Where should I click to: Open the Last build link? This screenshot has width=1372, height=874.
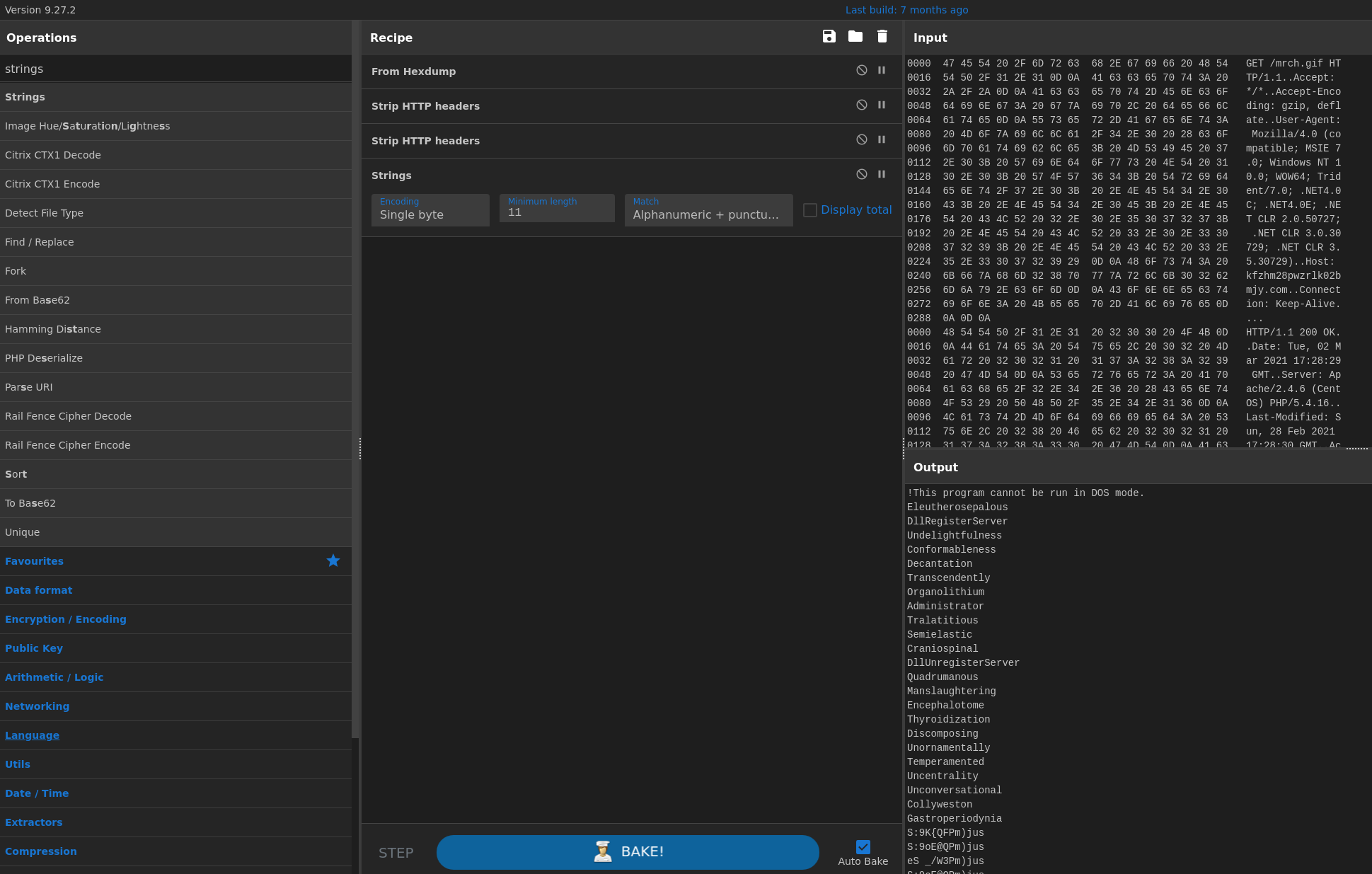pos(906,10)
